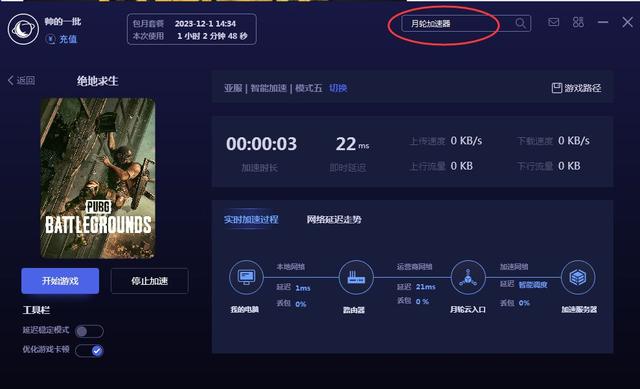Close the accelerator window

click(627, 22)
